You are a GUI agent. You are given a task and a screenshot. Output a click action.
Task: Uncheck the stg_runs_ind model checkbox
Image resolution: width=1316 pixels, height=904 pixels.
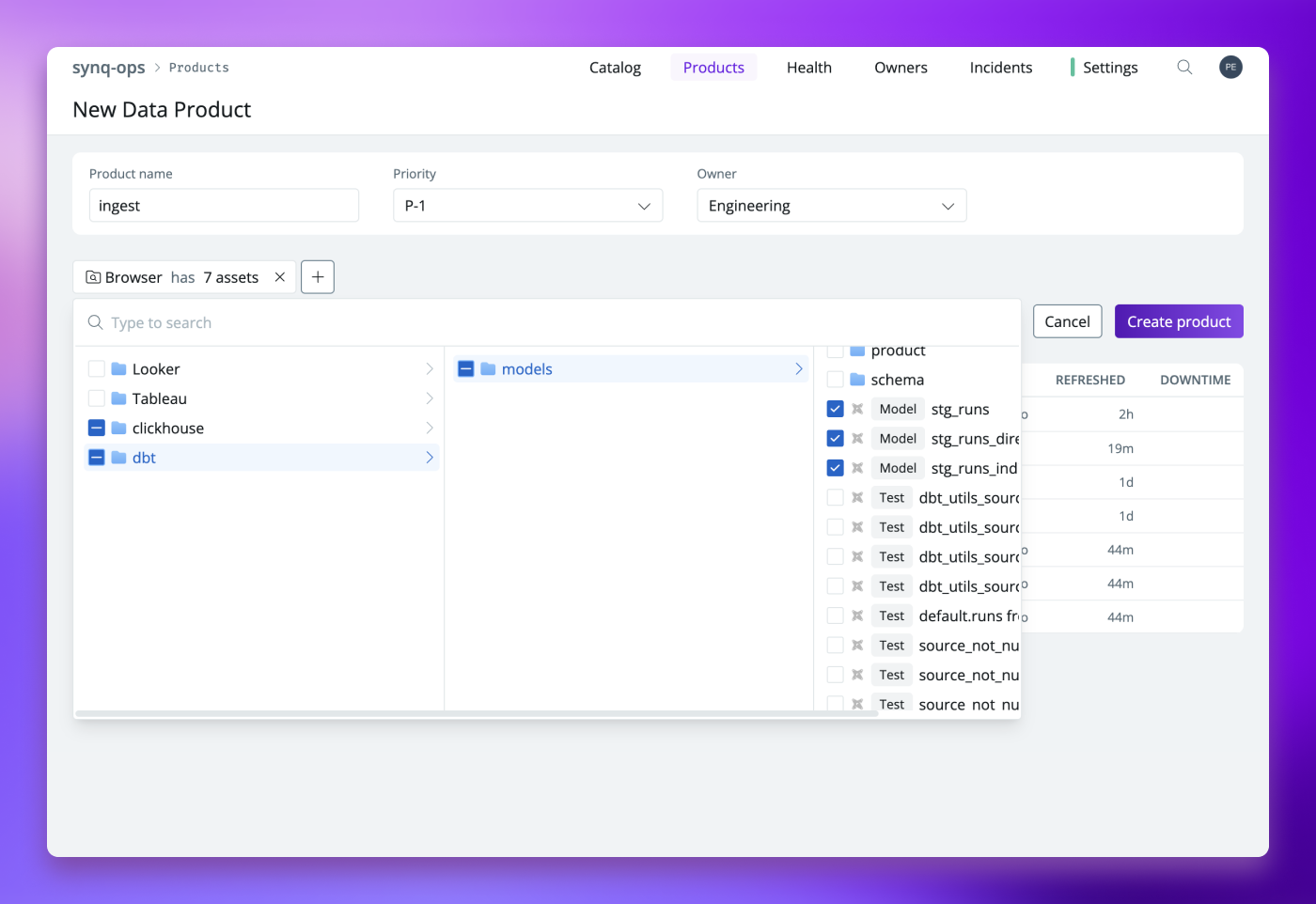tap(835, 468)
